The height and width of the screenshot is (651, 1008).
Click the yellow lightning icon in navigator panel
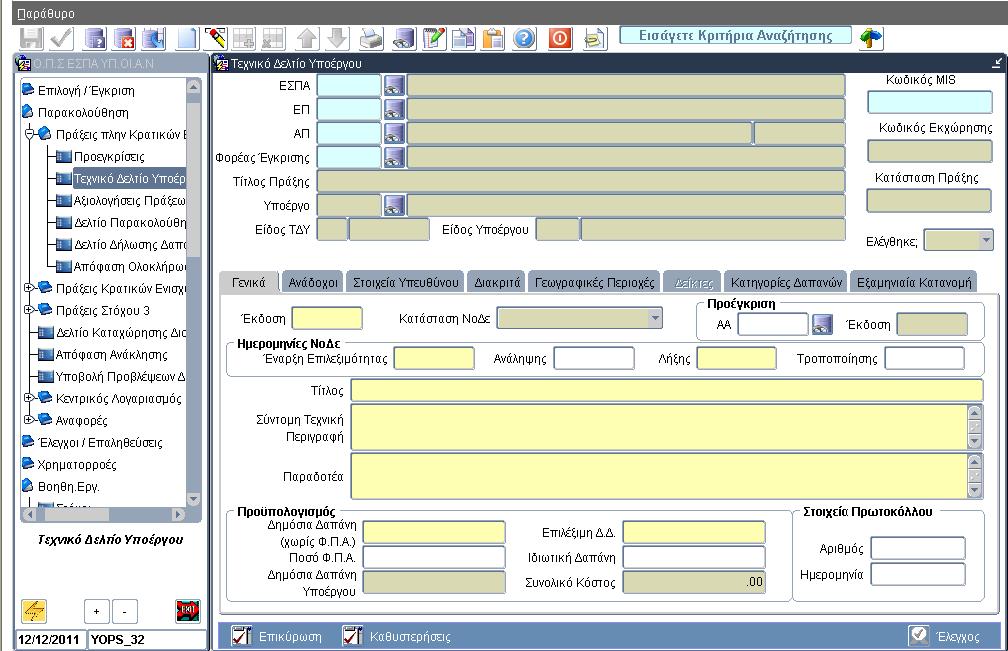tap(33, 611)
